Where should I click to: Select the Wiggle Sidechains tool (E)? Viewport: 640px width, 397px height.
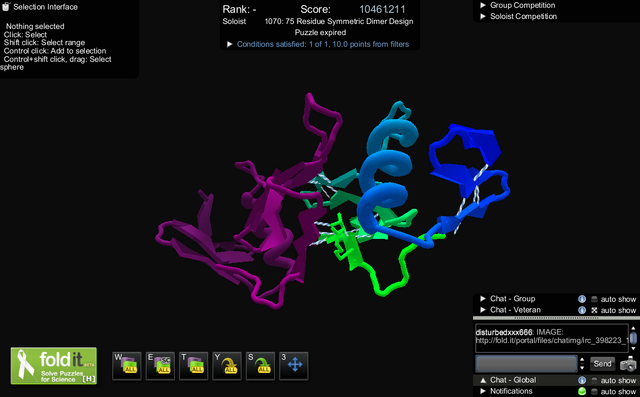point(160,366)
